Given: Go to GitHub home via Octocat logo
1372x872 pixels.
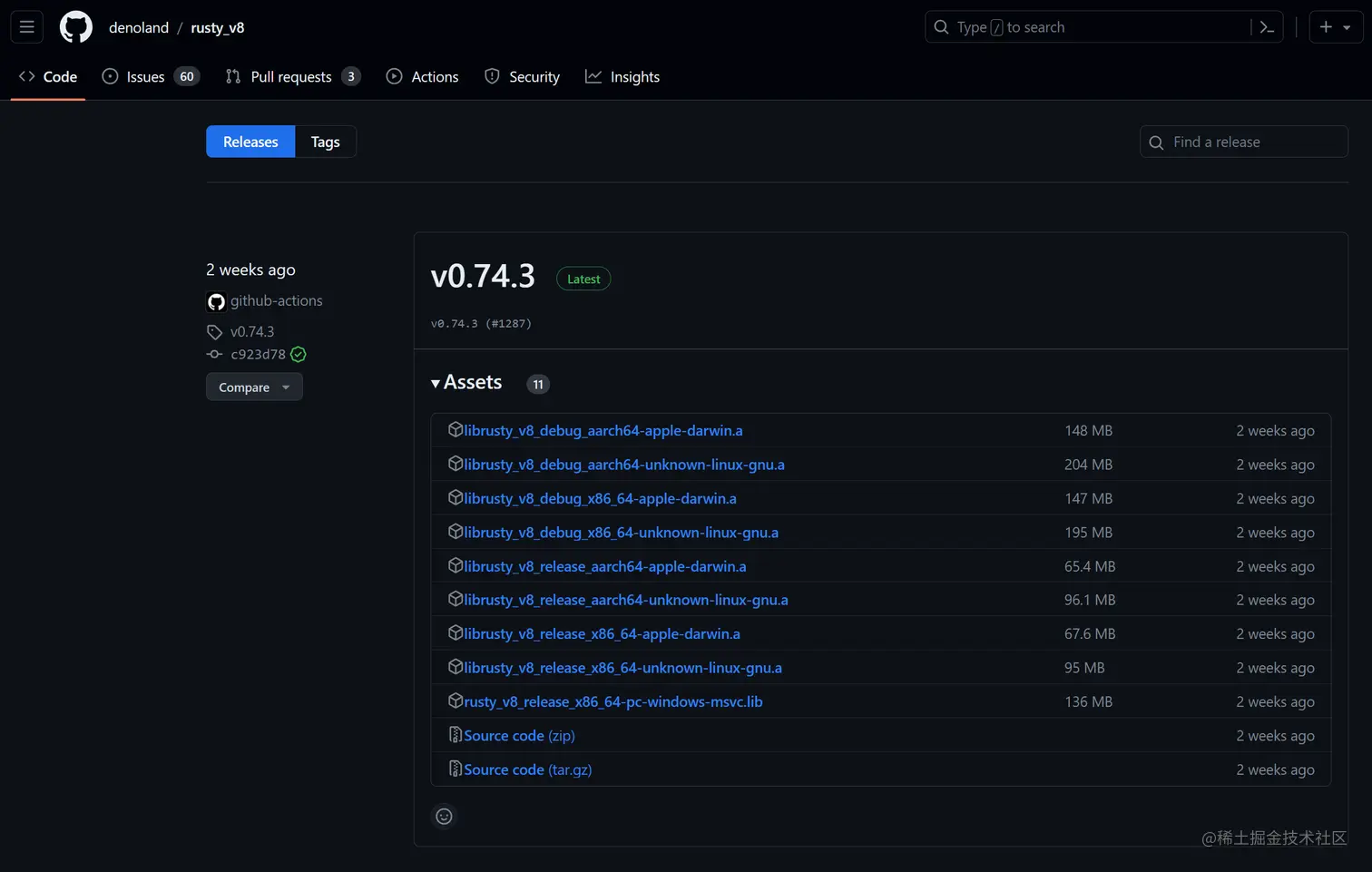Looking at the screenshot, I should tap(76, 27).
